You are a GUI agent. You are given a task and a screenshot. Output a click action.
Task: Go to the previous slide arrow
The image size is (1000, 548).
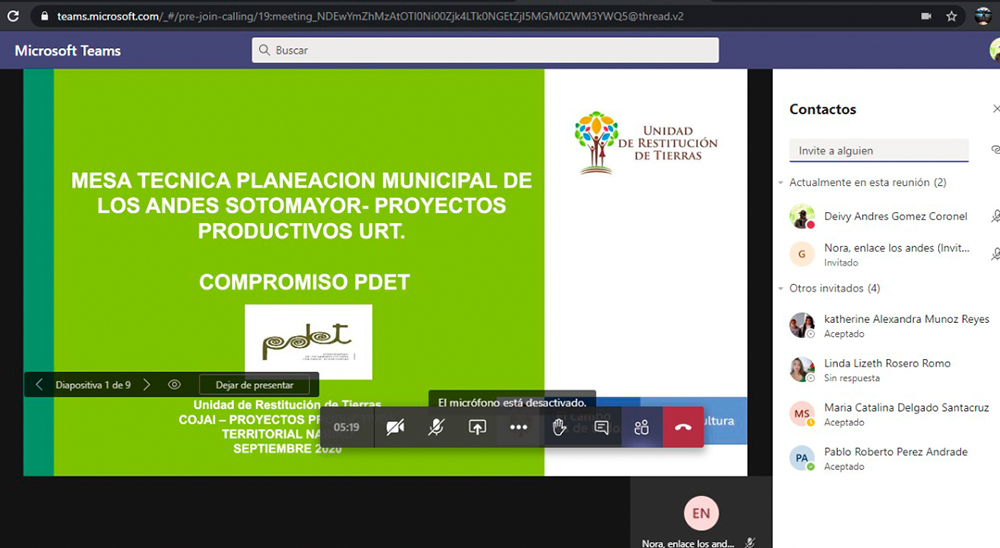[39, 385]
